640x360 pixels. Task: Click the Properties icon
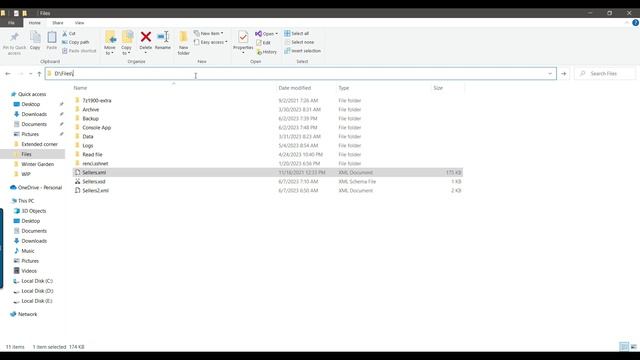coord(243,38)
